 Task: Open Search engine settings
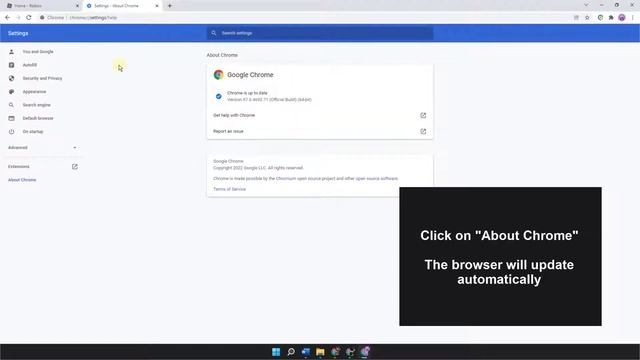coord(36,105)
